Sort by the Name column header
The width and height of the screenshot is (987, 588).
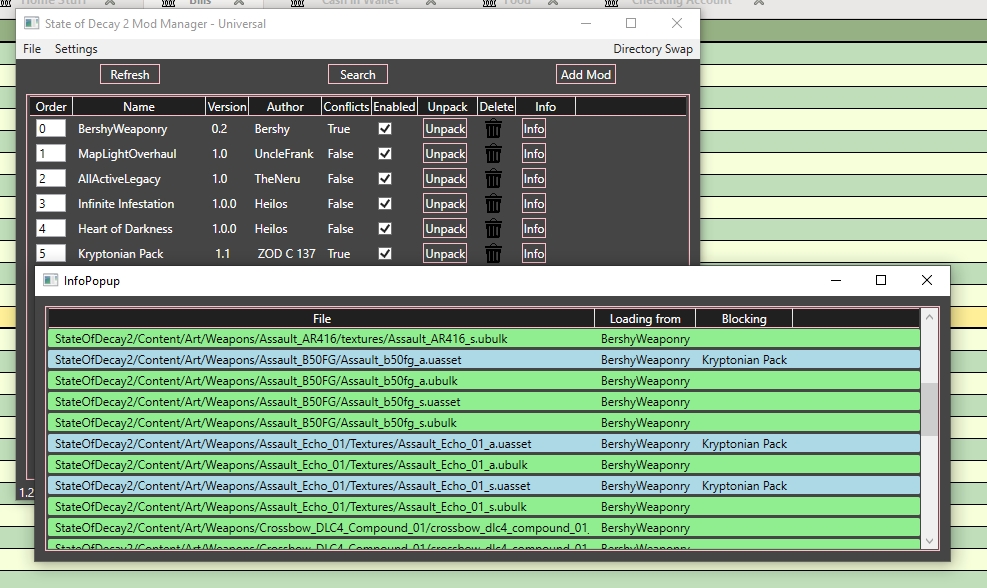138,106
